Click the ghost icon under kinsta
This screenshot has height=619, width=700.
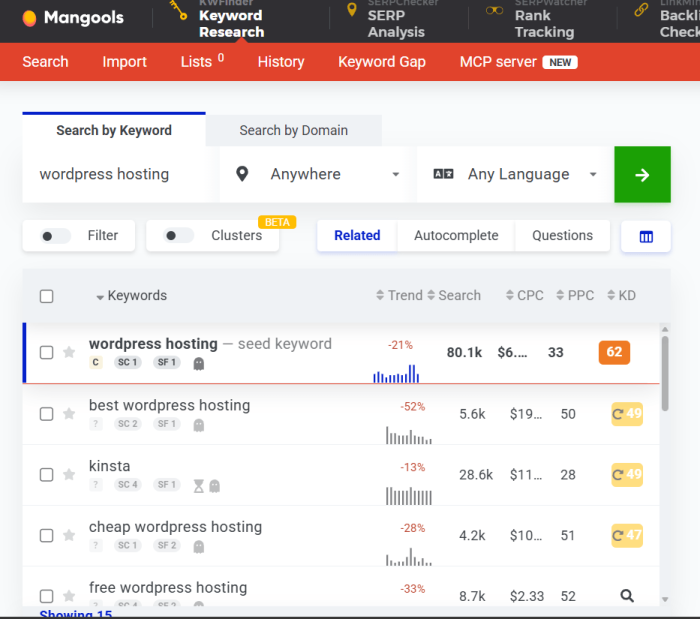click(x=215, y=486)
